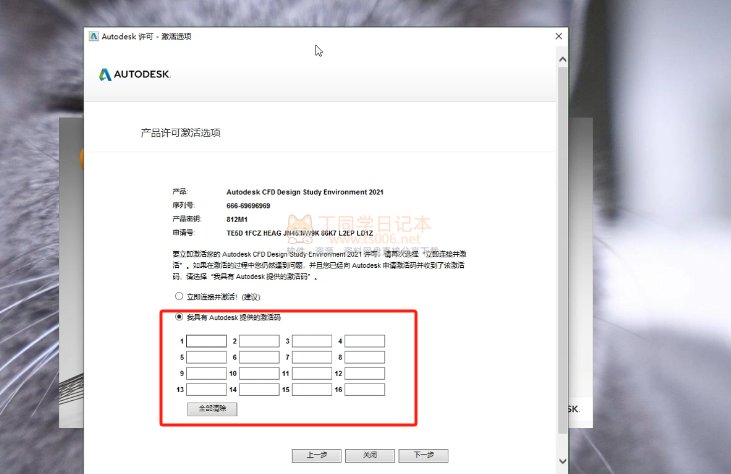Select the connect and activate now radio option

pos(179,296)
